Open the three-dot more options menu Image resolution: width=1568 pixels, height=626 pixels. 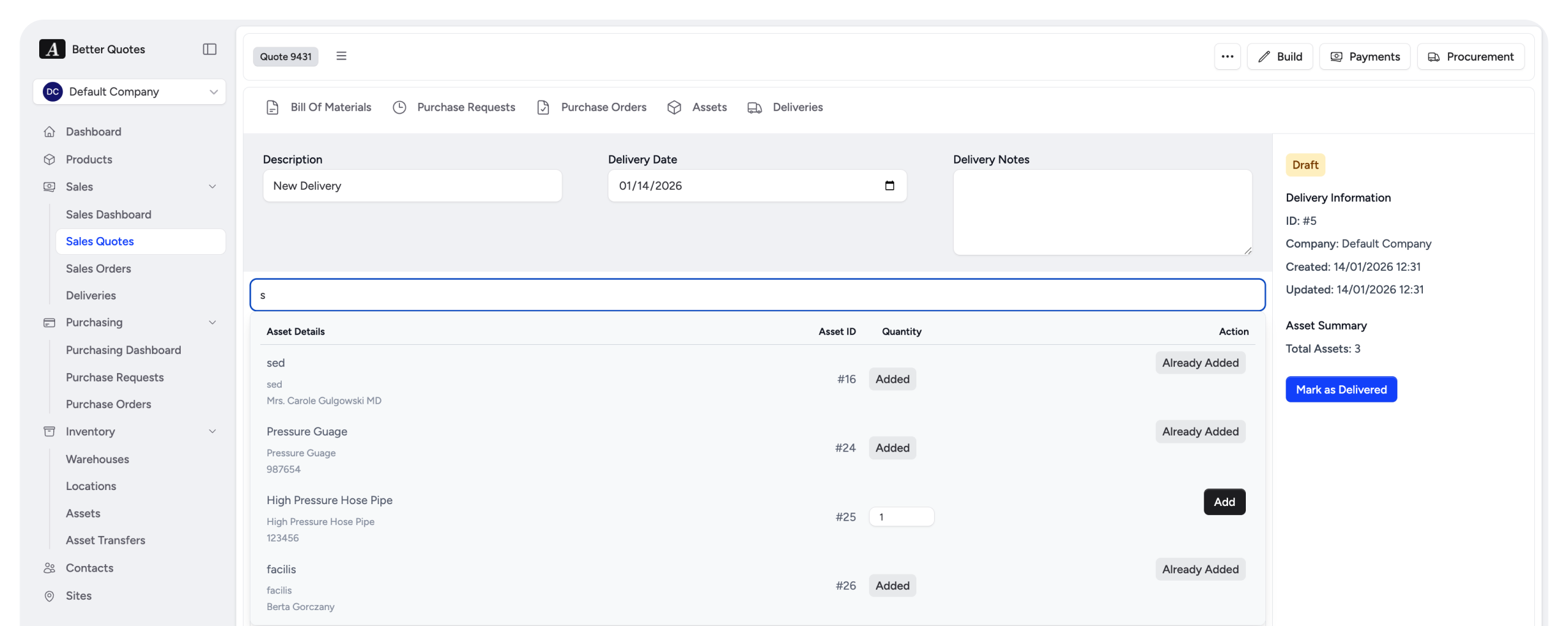tap(1227, 56)
